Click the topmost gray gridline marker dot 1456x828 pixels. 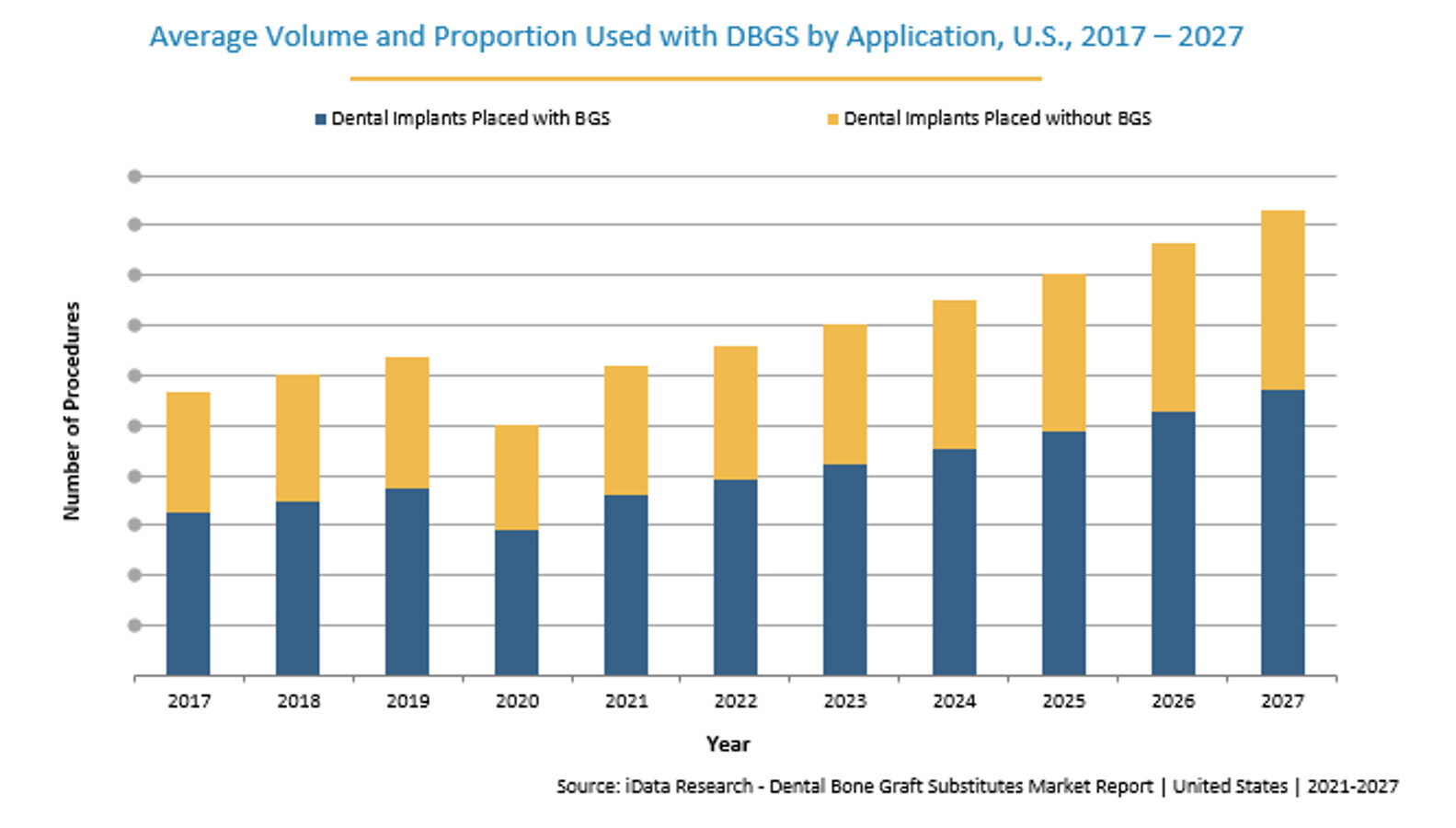point(134,176)
